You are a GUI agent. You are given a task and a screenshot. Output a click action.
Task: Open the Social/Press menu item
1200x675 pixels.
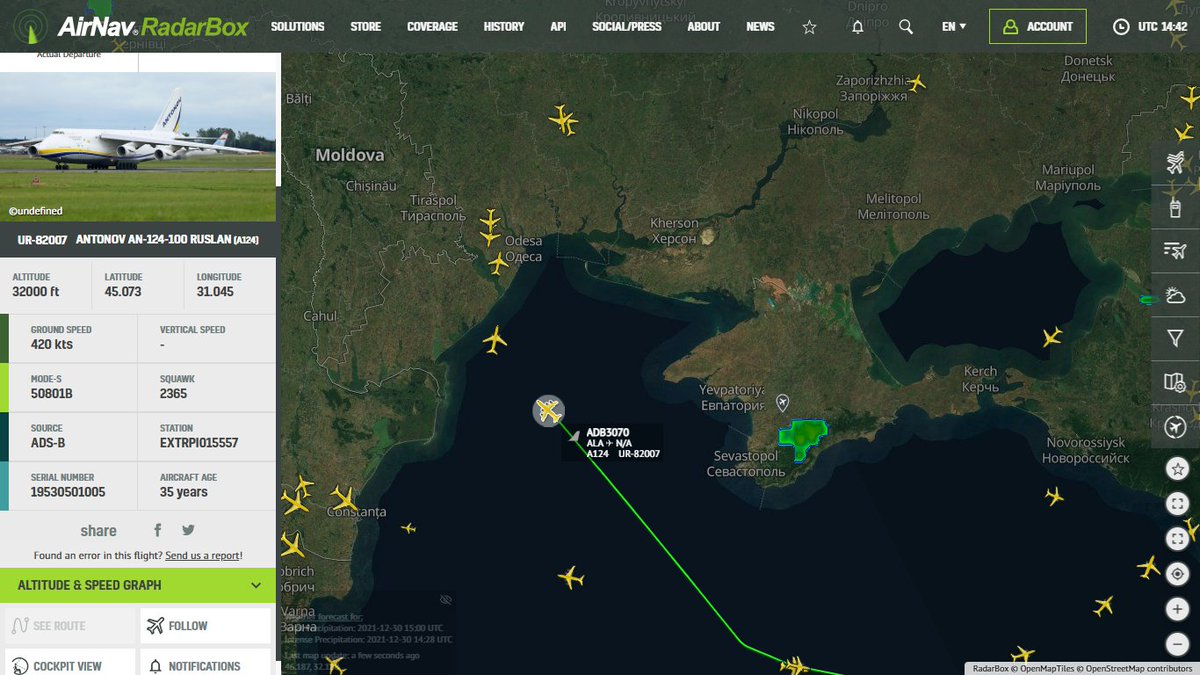click(x=627, y=27)
